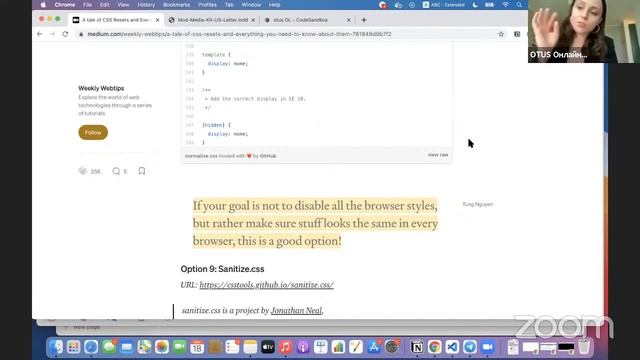Open FaceTime from the dock
Viewport: 640px width, 360px height.
coord(180,347)
